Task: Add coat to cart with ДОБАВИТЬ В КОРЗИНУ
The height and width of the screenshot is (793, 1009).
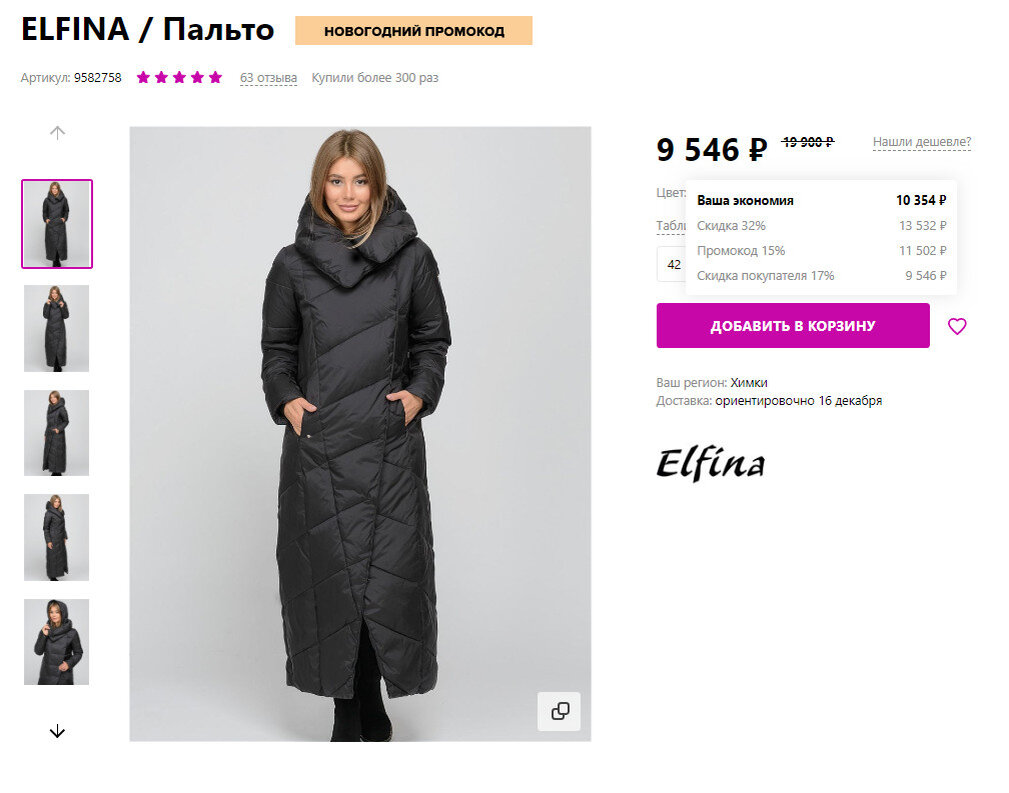Action: [x=793, y=326]
